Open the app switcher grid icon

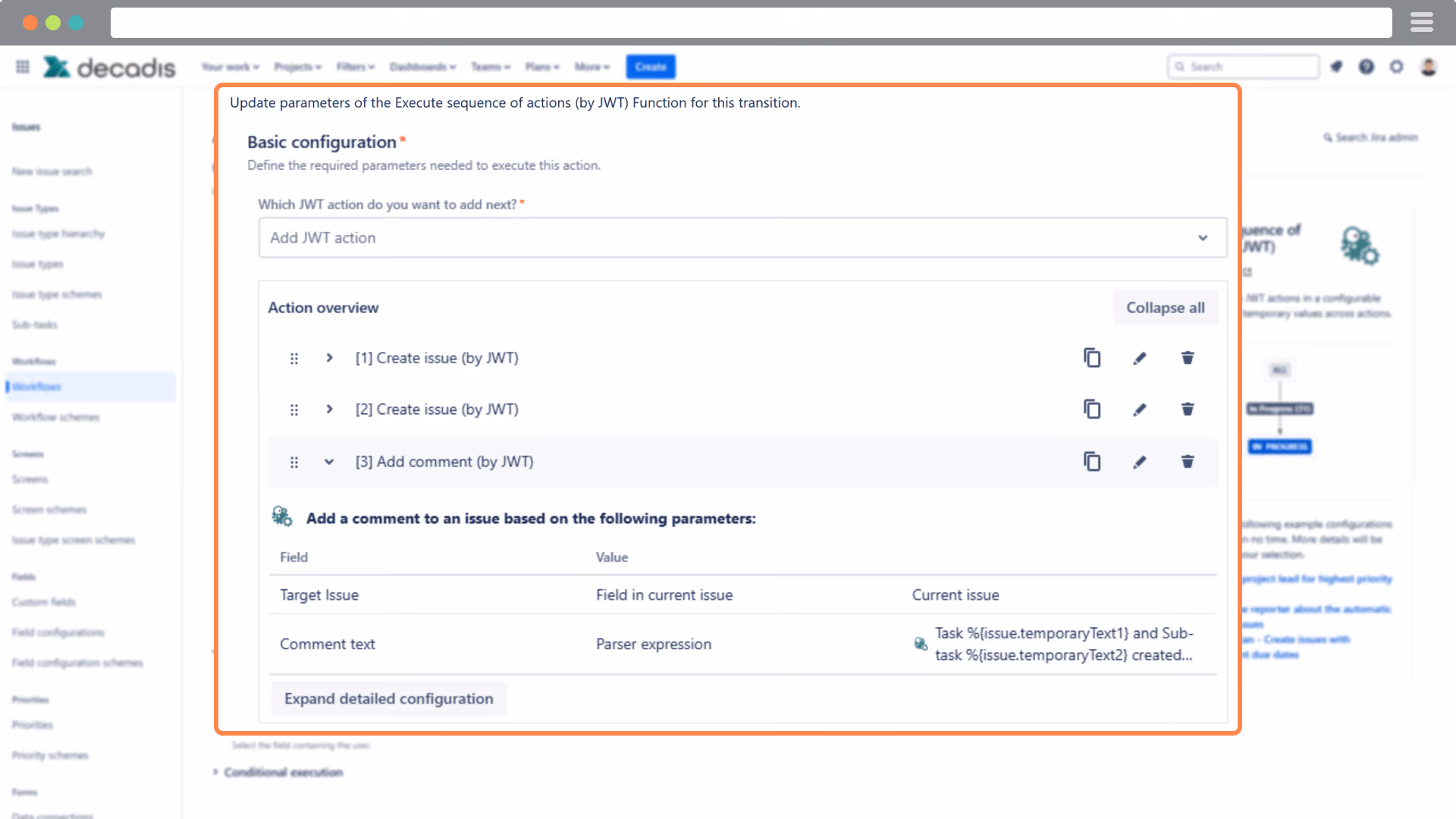pos(23,67)
